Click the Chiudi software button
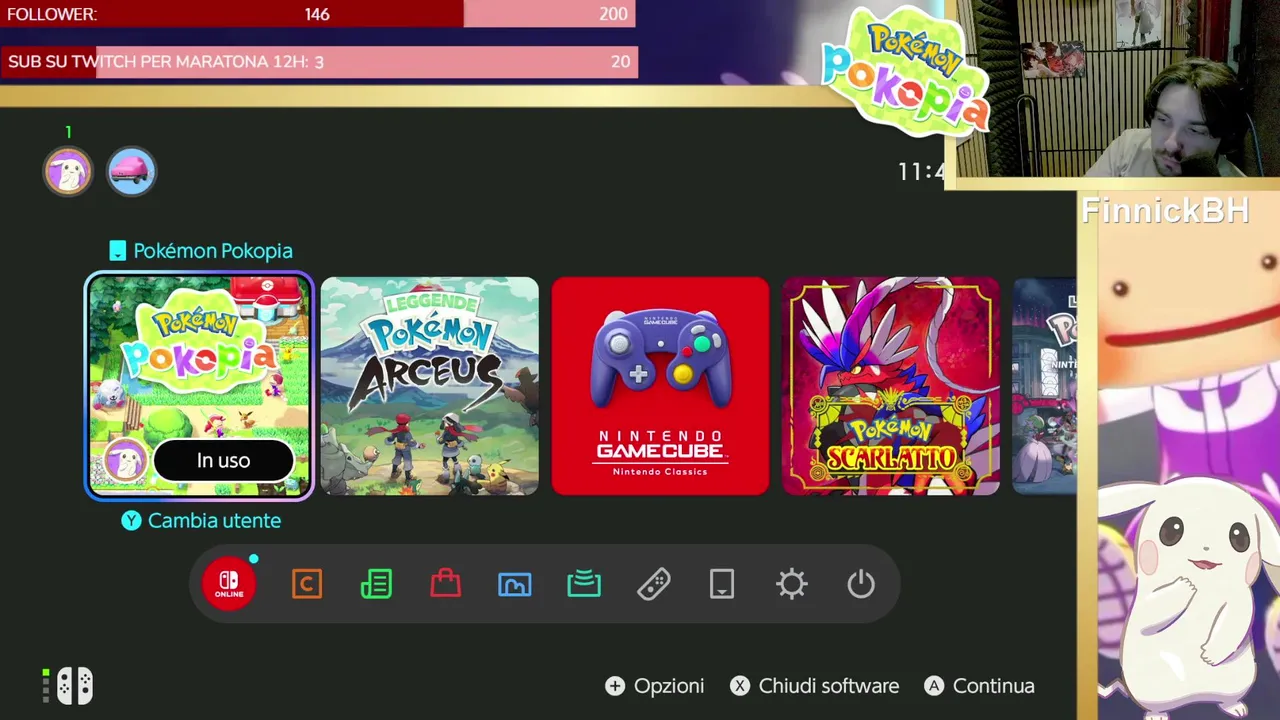Viewport: 1280px width, 720px height. (814, 686)
